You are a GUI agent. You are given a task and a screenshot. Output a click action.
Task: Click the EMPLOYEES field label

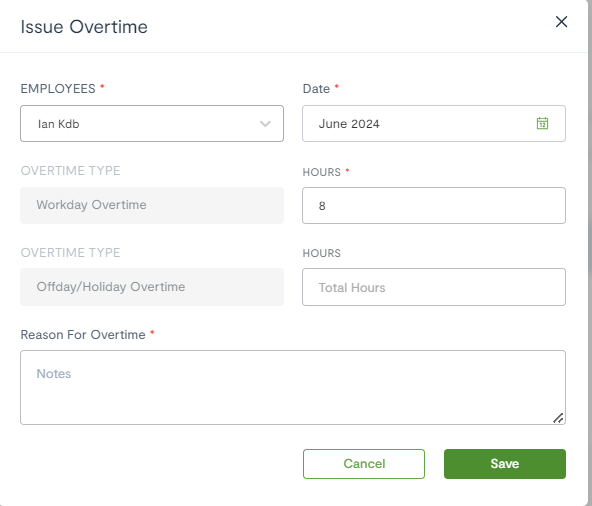[x=58, y=89]
